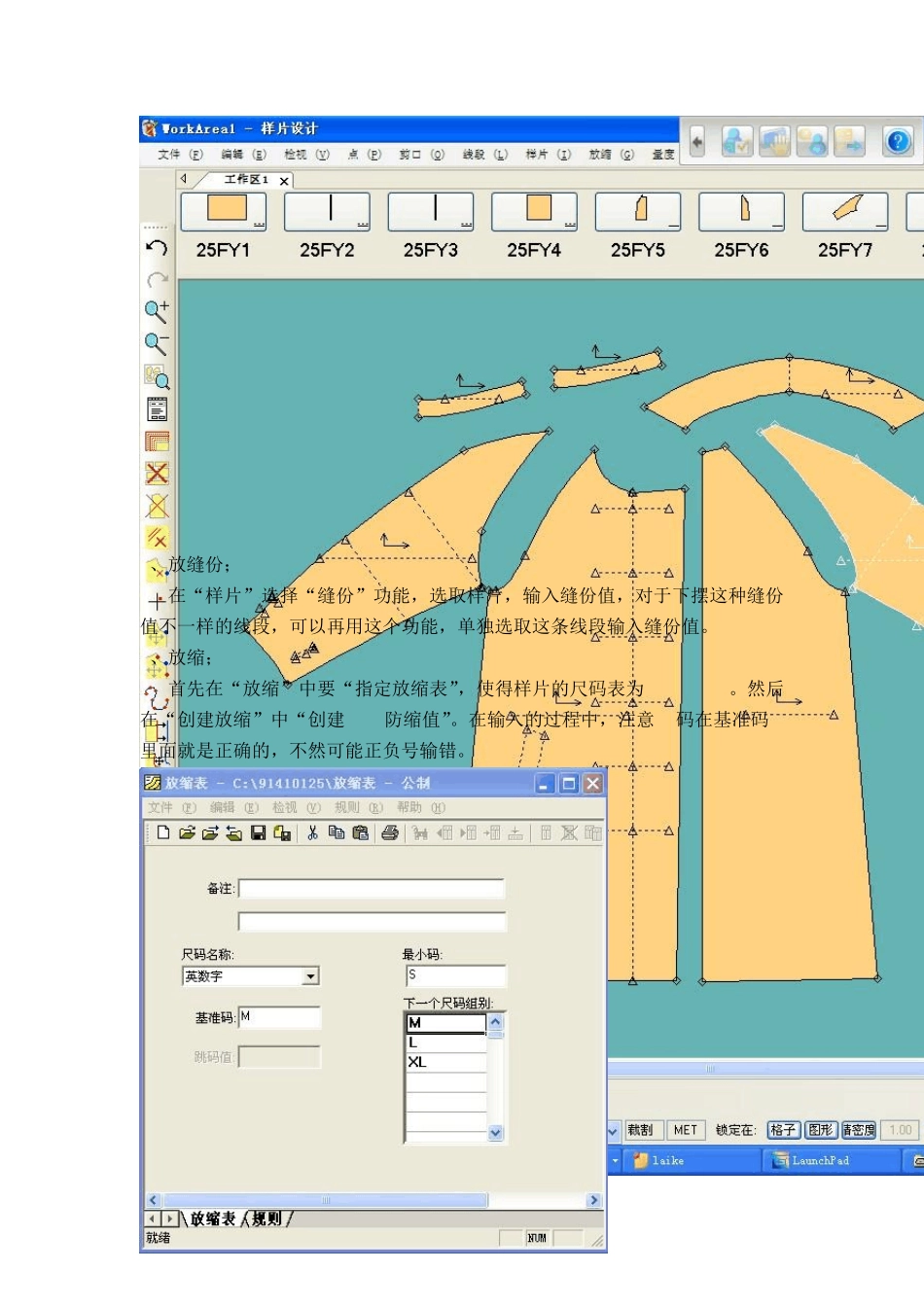The width and height of the screenshot is (924, 1307).
Task: Click the Print icon in 放缩表 toolbar
Action: pyautogui.click(x=390, y=833)
